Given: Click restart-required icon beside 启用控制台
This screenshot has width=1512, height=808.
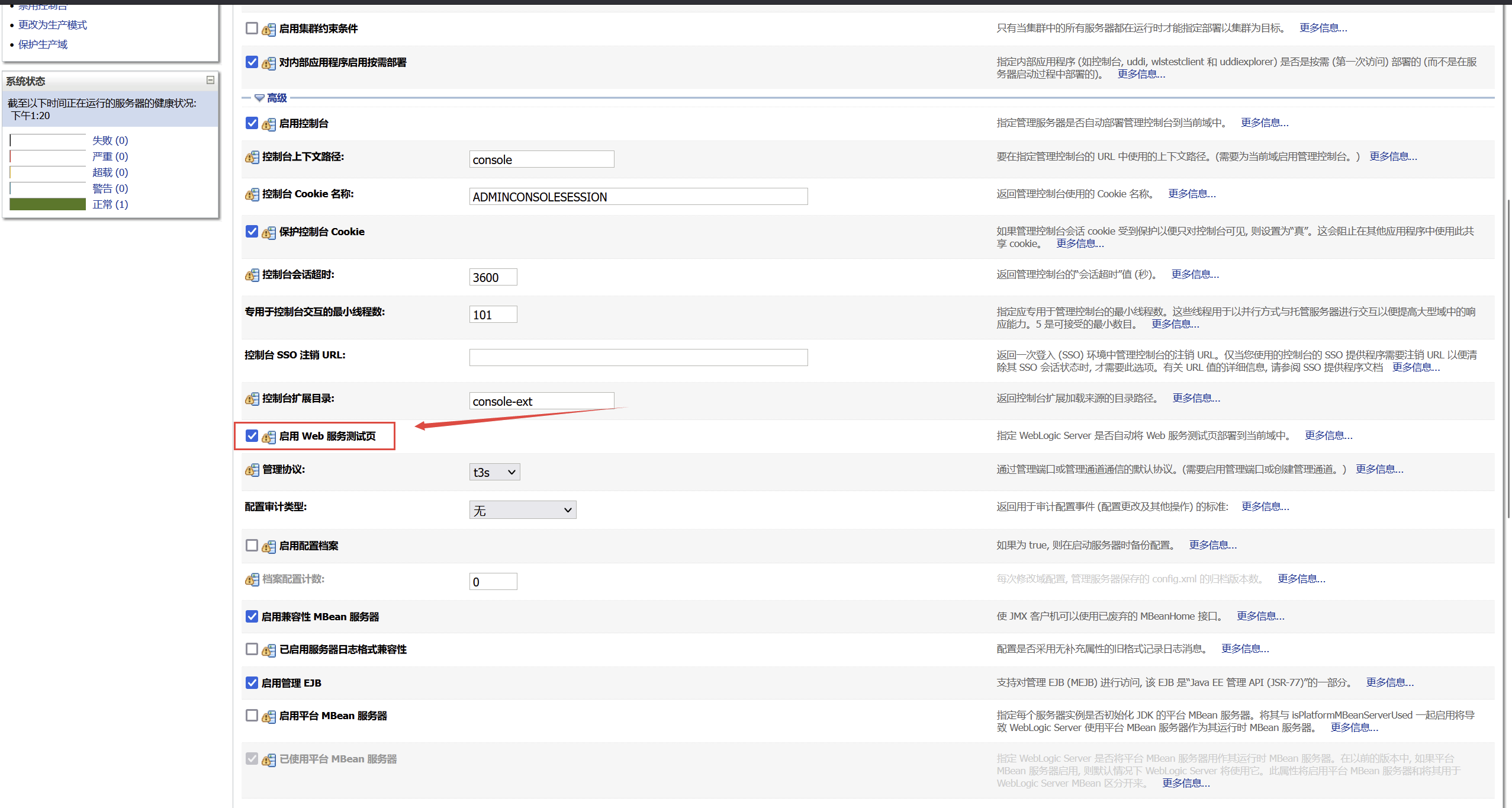Looking at the screenshot, I should pyautogui.click(x=269, y=124).
